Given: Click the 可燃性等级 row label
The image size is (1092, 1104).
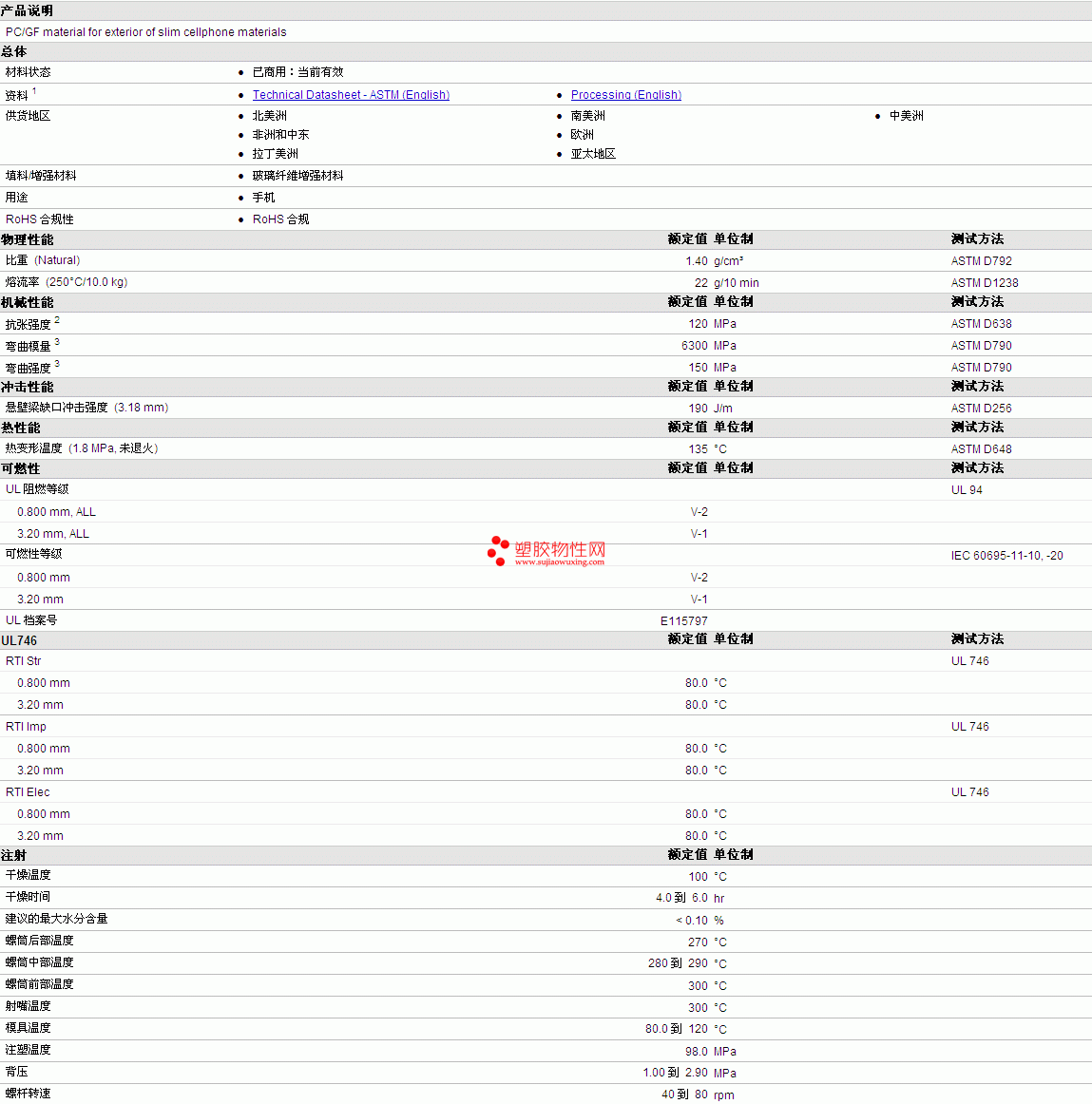Looking at the screenshot, I should point(34,554).
